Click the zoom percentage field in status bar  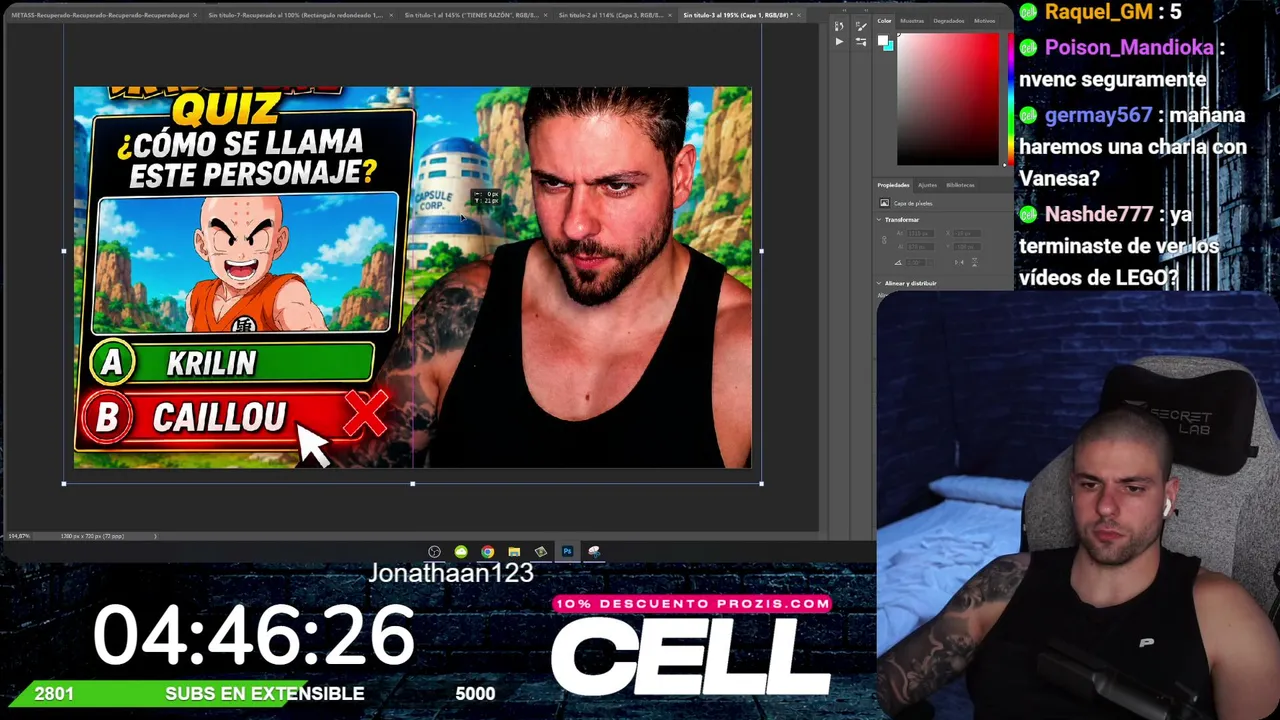point(19,536)
